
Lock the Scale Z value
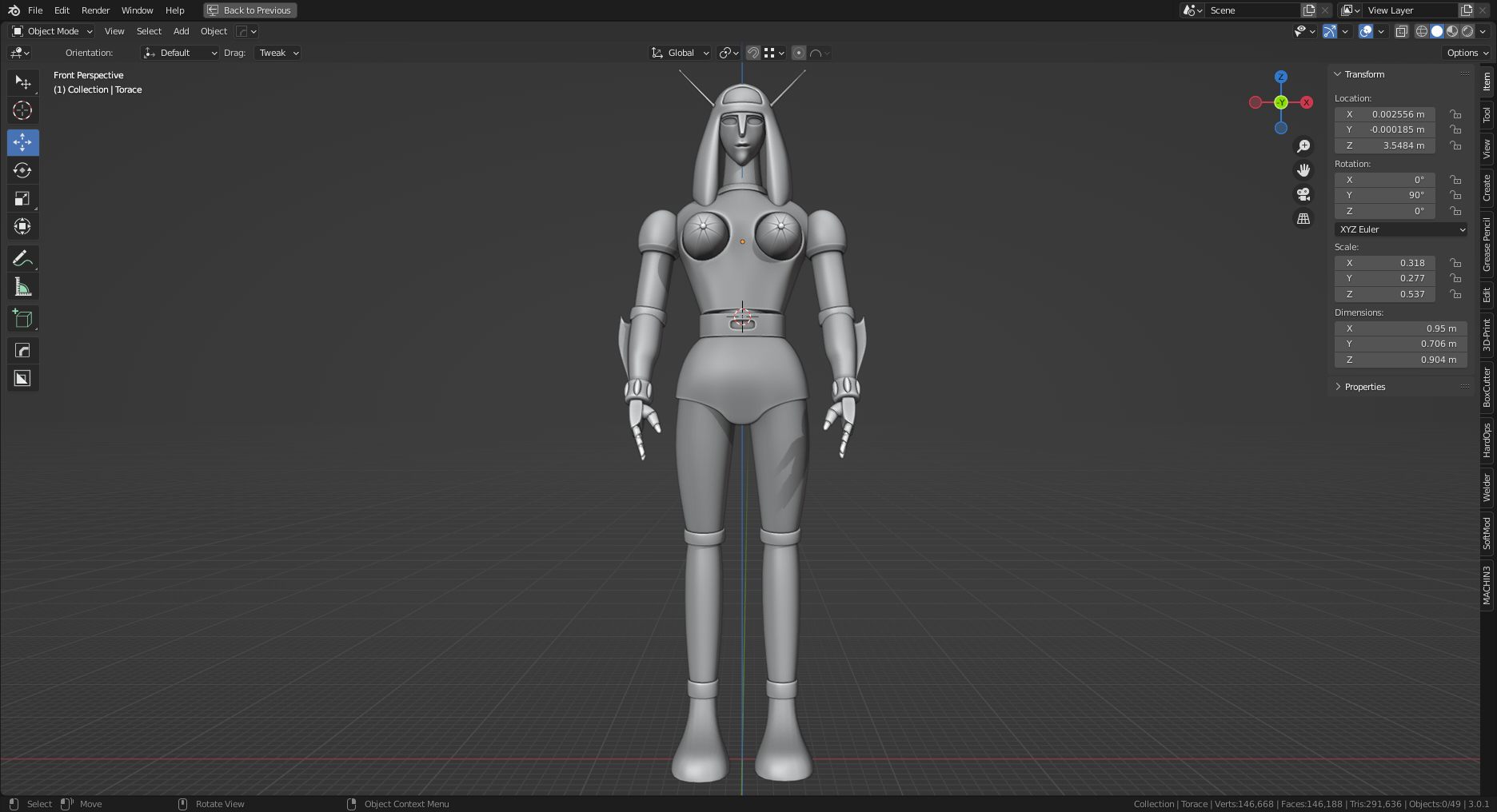pyautogui.click(x=1455, y=294)
